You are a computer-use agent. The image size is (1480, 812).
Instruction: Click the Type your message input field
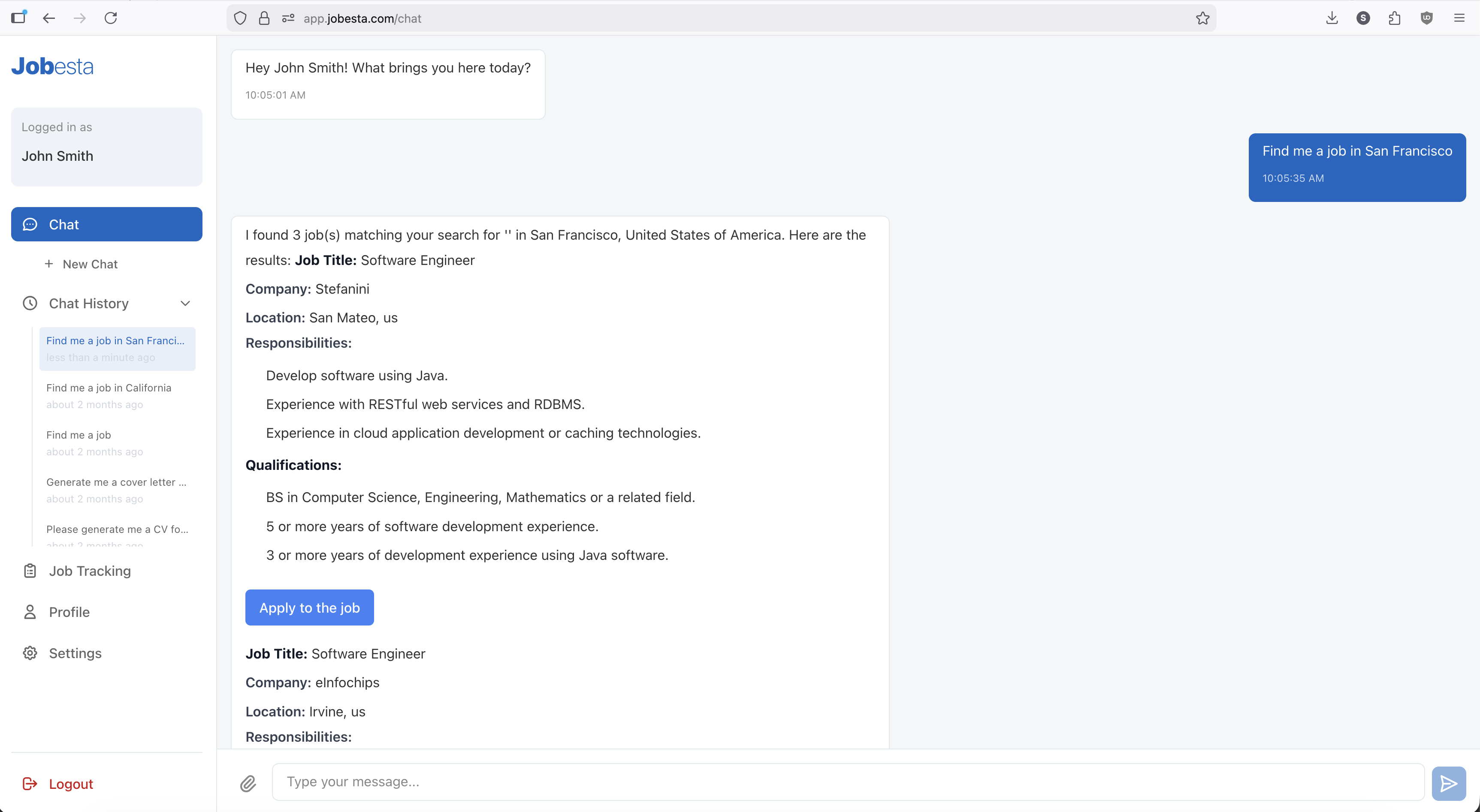689,782
